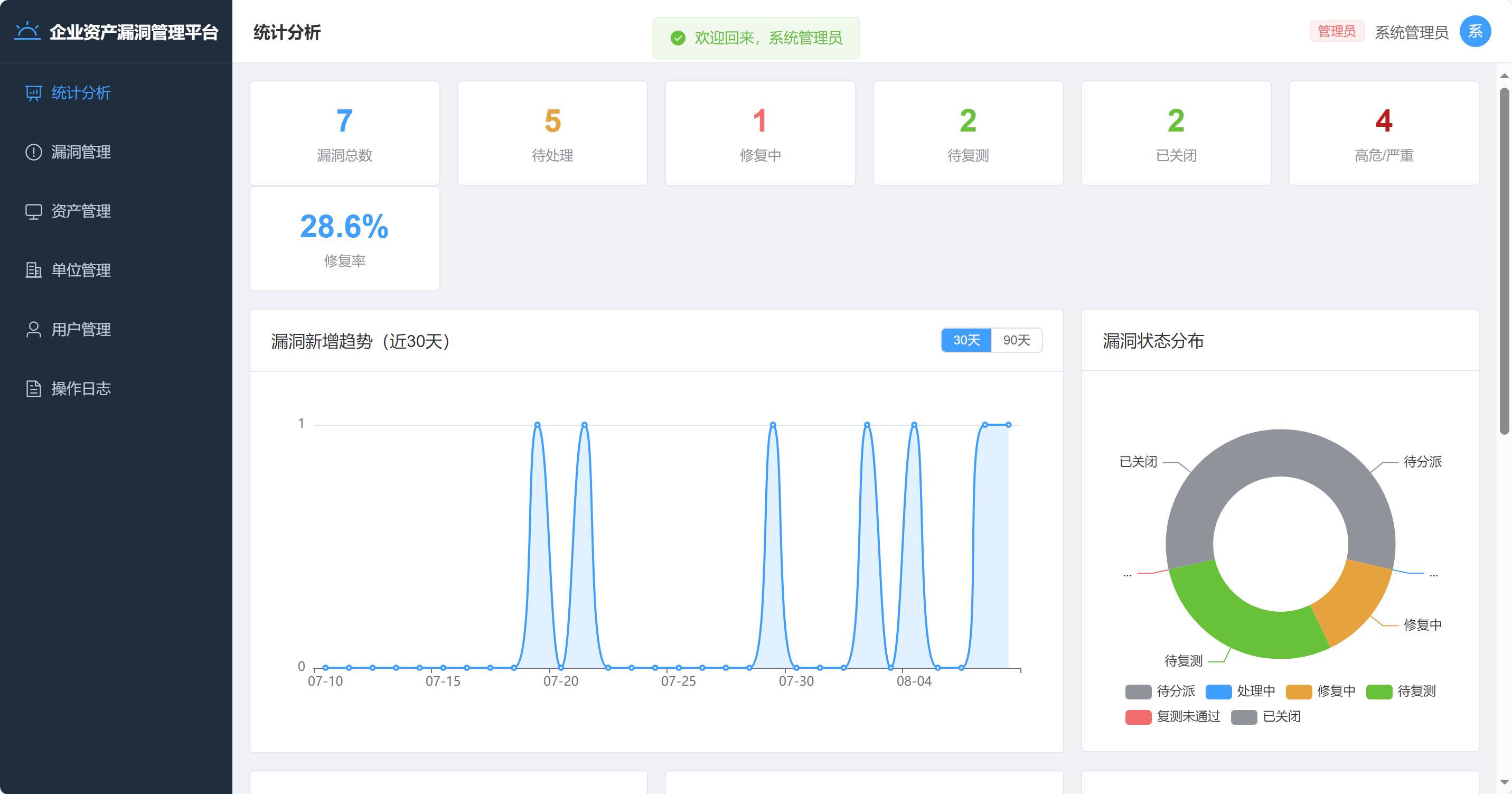Click the 待处理 stat card
1512x794 pixels.
[552, 133]
